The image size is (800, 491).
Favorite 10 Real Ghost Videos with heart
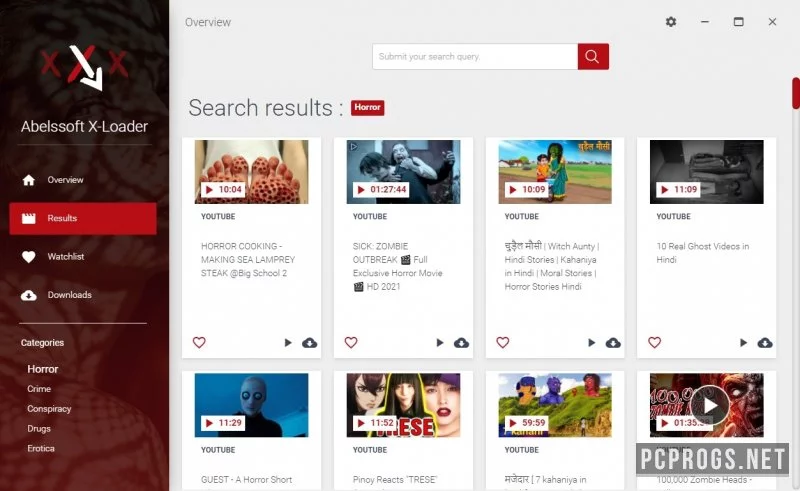tap(655, 342)
